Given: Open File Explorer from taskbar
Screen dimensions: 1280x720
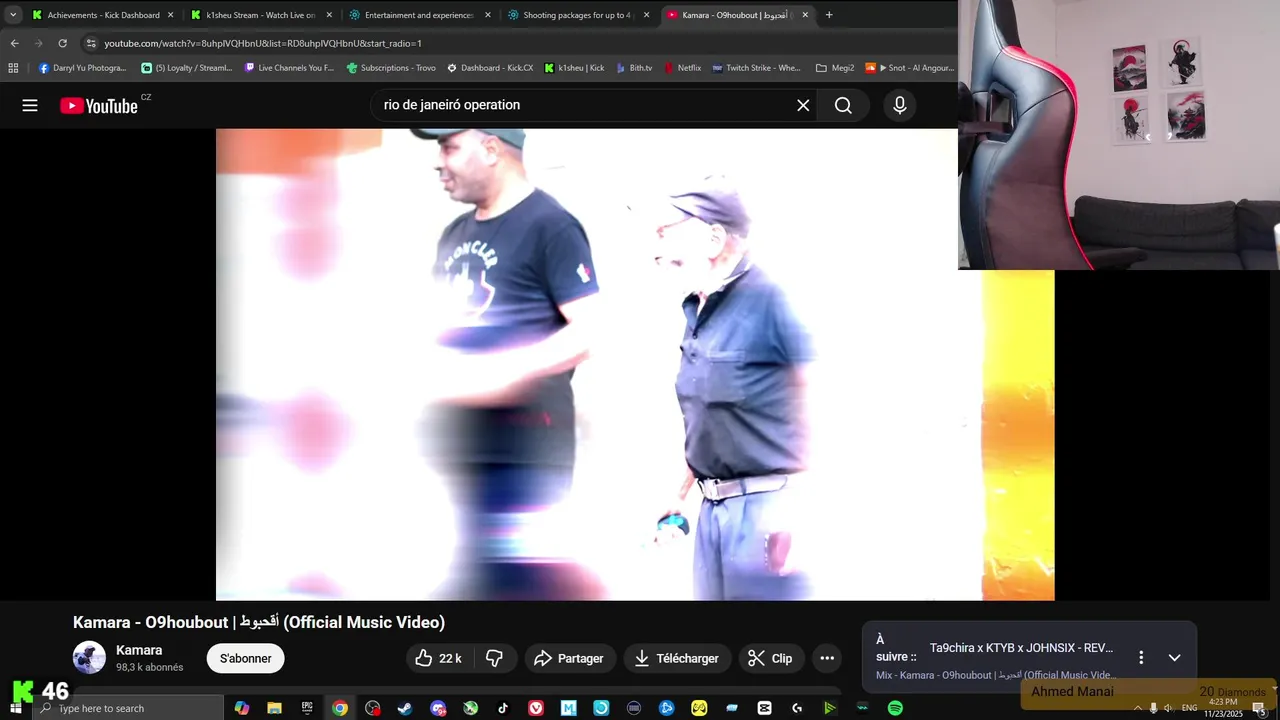Looking at the screenshot, I should click(274, 708).
